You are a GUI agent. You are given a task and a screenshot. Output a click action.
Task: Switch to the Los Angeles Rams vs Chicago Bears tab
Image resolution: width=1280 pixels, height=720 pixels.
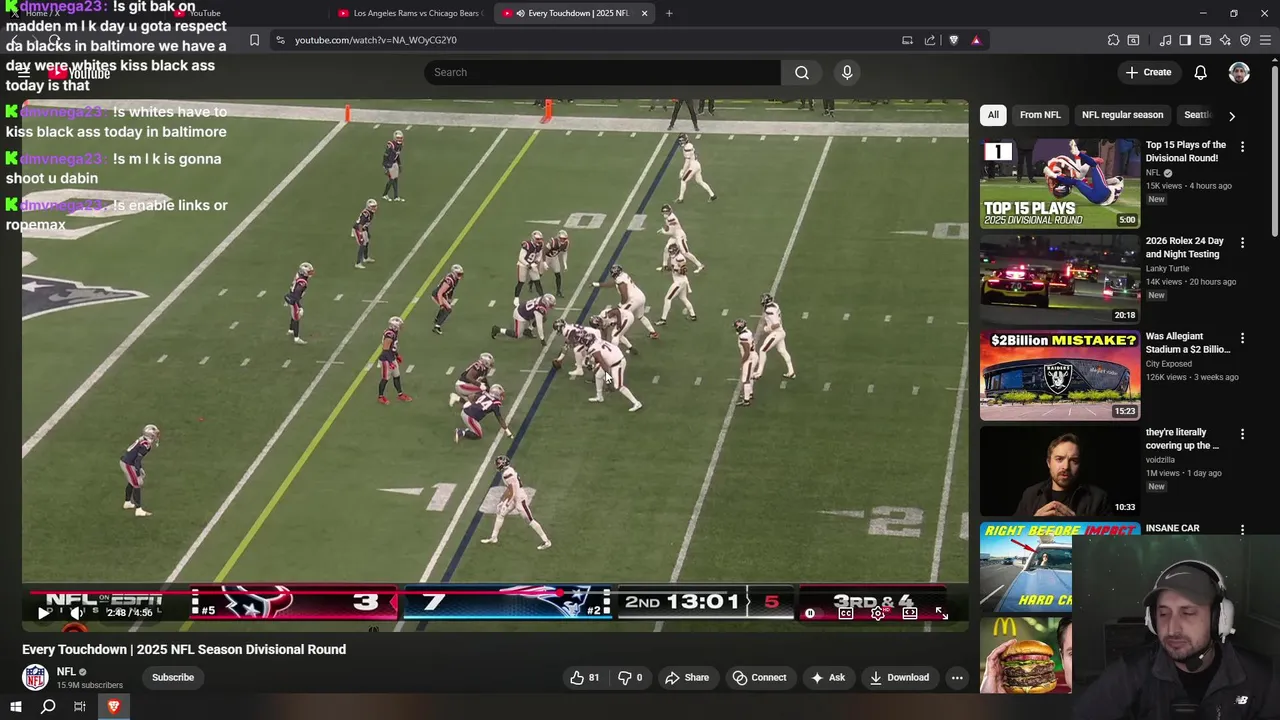[x=410, y=13]
